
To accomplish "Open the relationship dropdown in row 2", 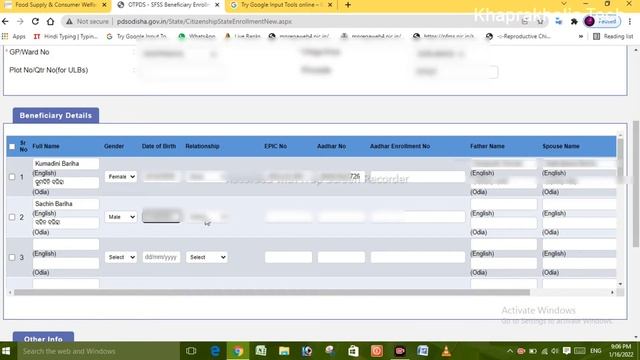I will point(207,217).
